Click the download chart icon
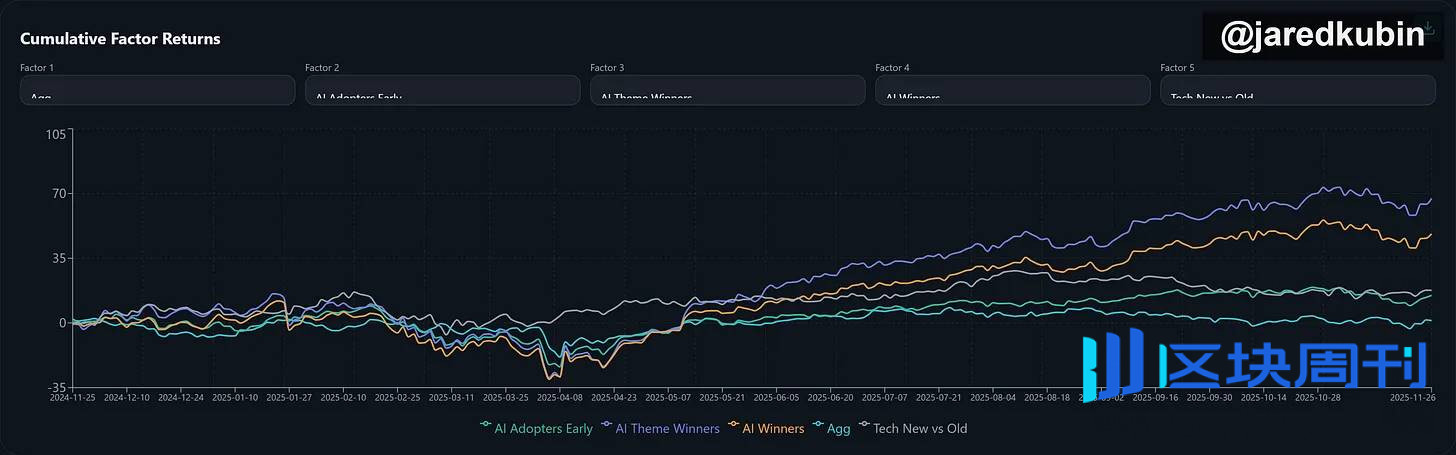This screenshot has height=455, width=1456. (x=1428, y=28)
